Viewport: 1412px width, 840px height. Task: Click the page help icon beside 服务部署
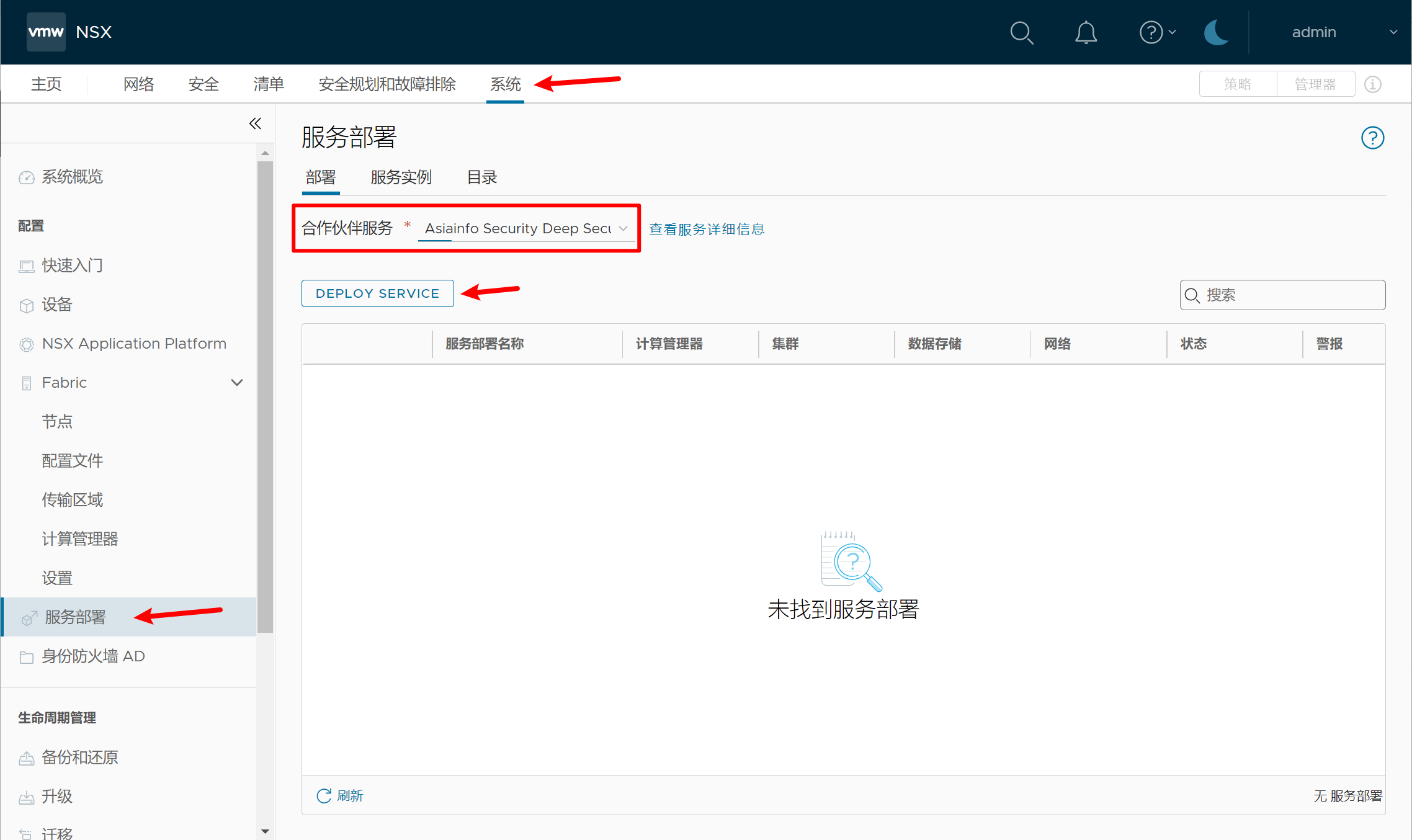[1372, 138]
